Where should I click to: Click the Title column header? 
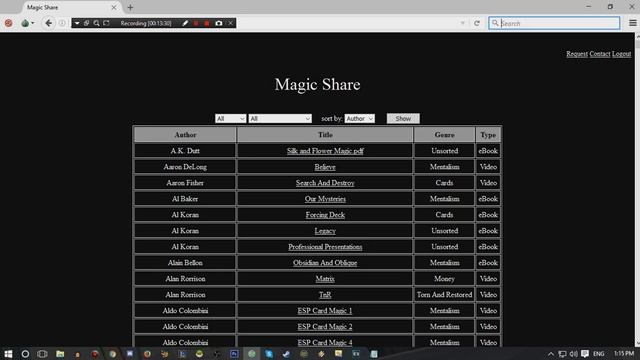coord(325,135)
